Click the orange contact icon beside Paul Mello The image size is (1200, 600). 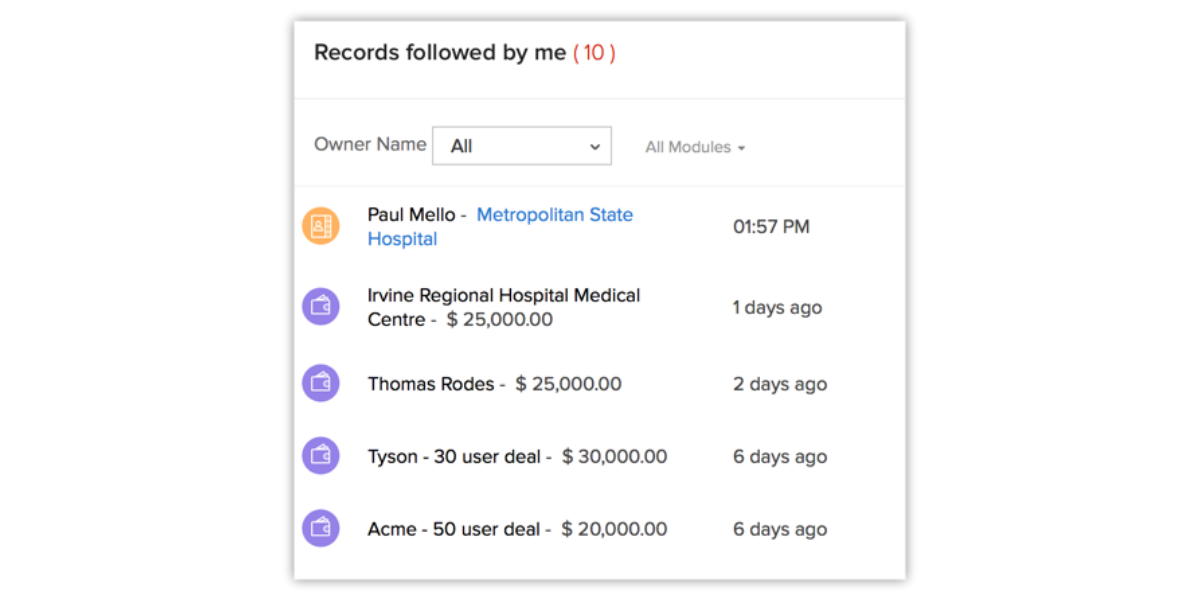point(321,227)
